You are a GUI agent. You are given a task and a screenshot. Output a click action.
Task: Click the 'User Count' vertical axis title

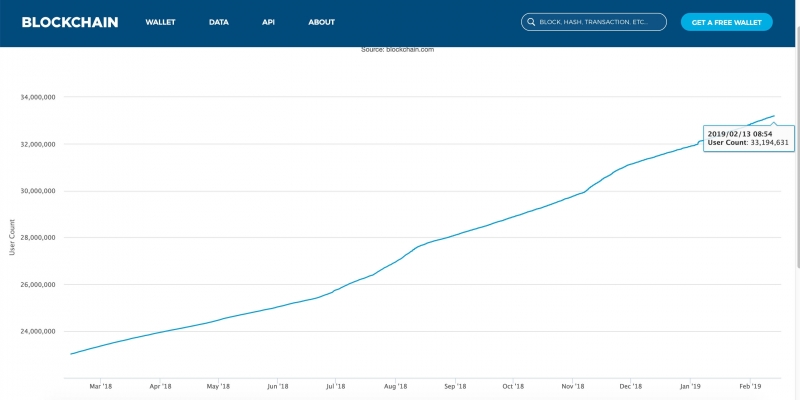point(12,237)
